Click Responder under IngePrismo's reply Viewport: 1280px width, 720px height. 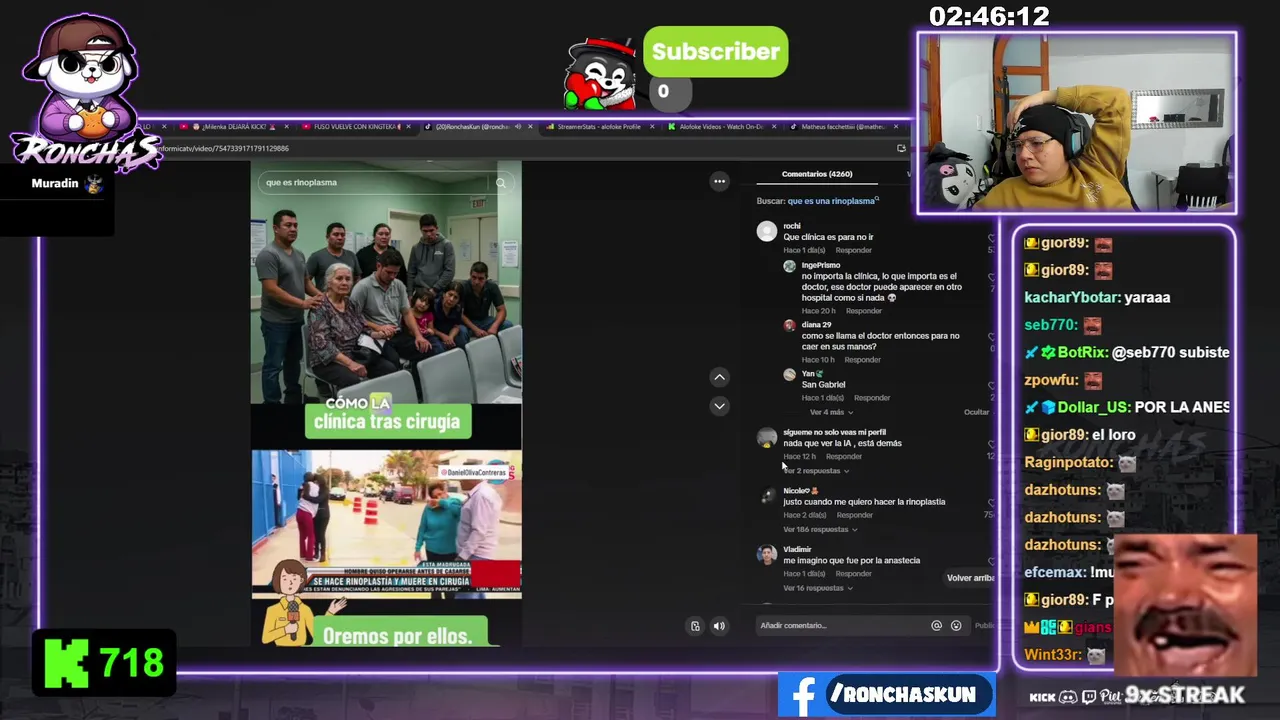point(864,311)
